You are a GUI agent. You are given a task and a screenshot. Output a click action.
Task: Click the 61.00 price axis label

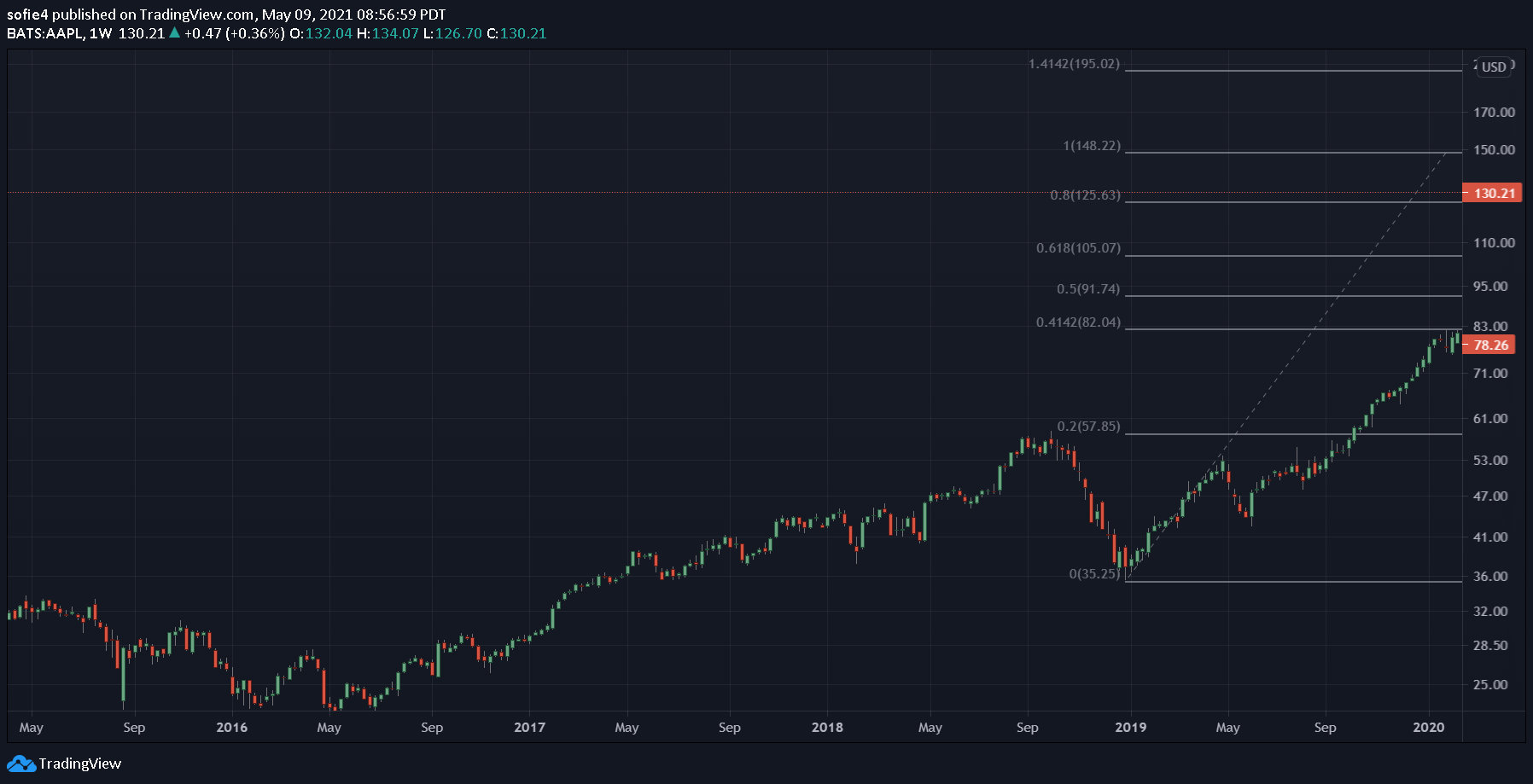pos(1490,418)
